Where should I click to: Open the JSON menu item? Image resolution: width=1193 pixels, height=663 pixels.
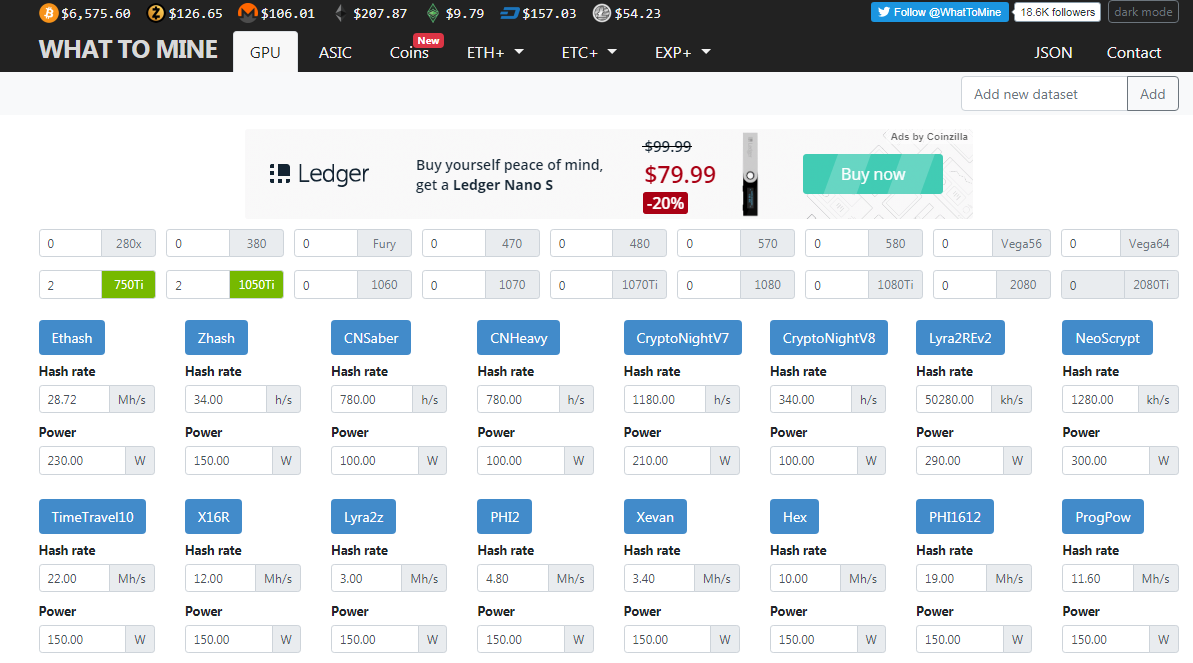point(1053,53)
